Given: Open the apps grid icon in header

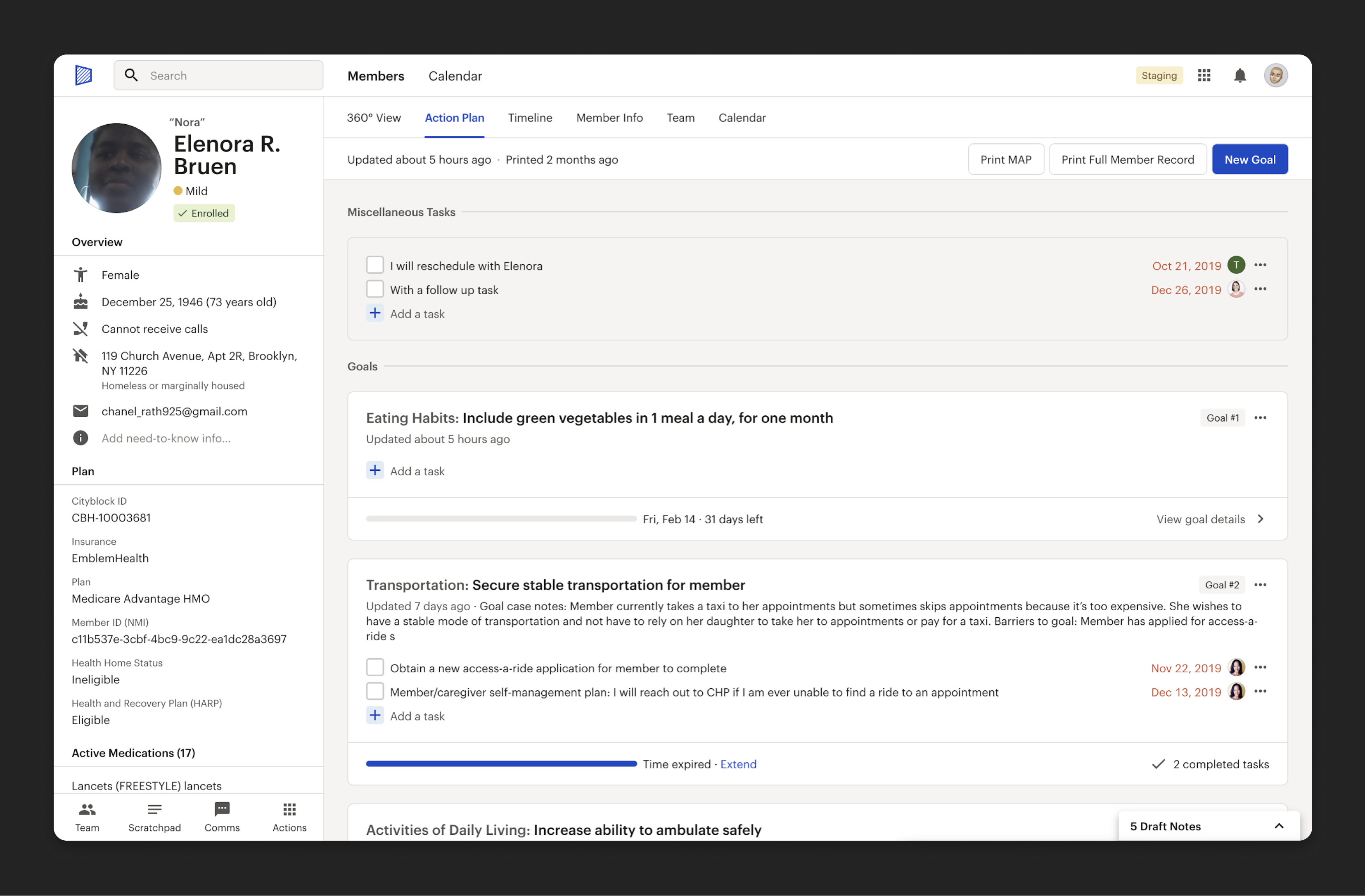Looking at the screenshot, I should [1204, 75].
